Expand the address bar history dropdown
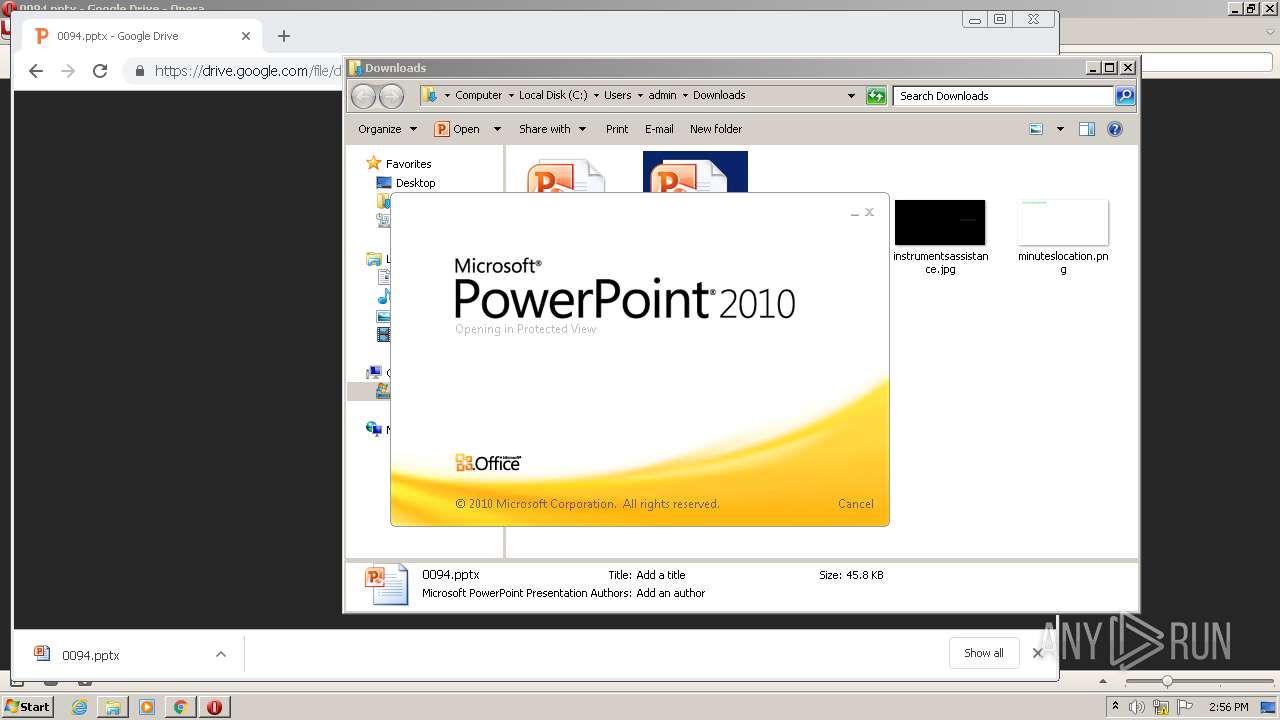This screenshot has height=720, width=1280. coord(851,96)
